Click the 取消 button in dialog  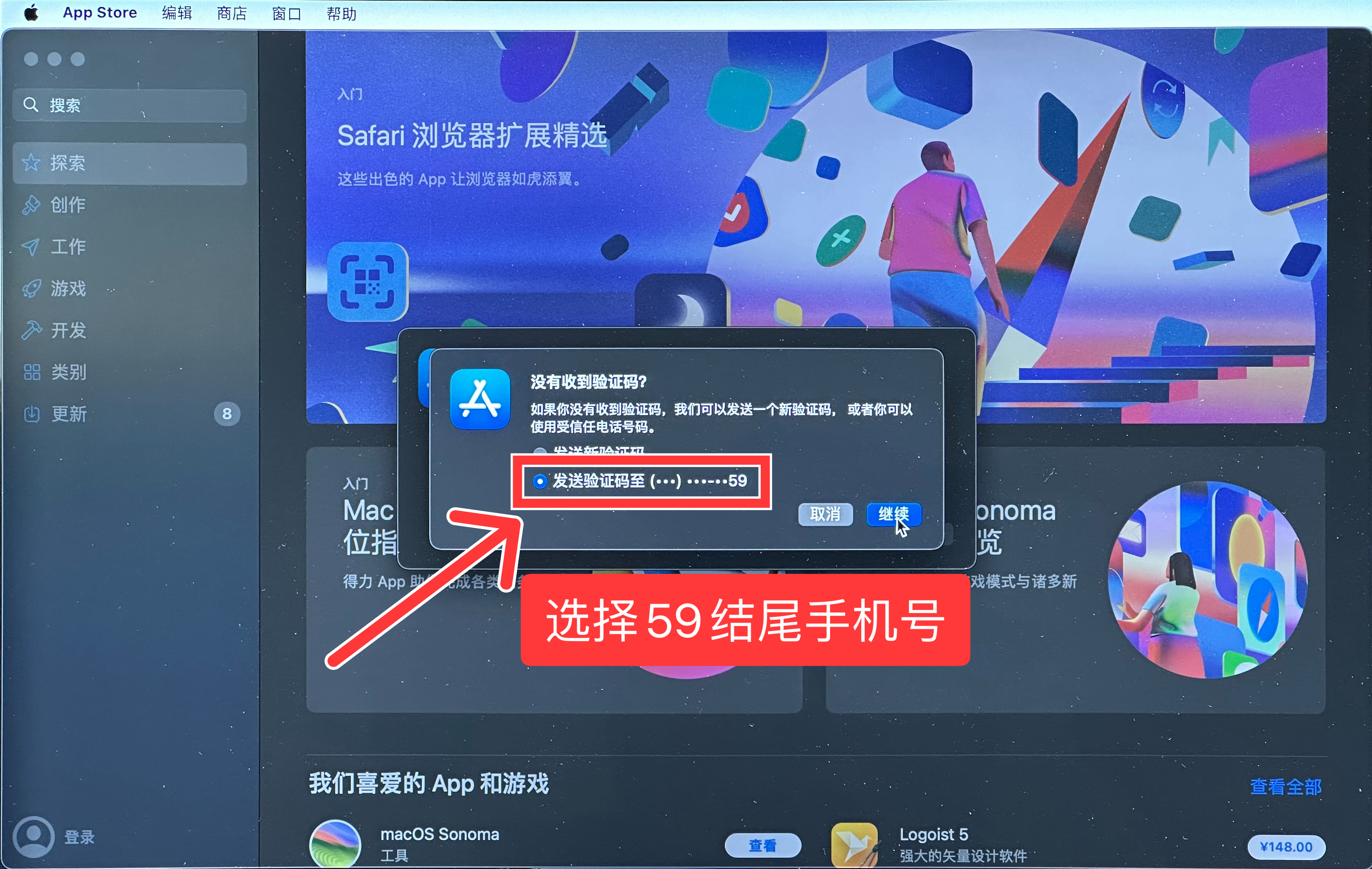point(825,514)
